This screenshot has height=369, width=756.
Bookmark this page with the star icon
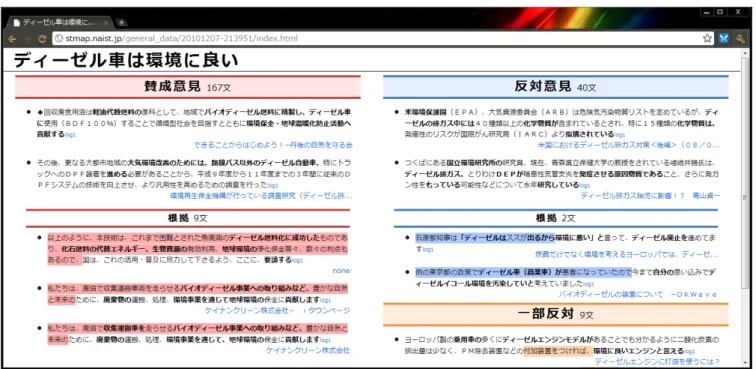pyautogui.click(x=707, y=39)
